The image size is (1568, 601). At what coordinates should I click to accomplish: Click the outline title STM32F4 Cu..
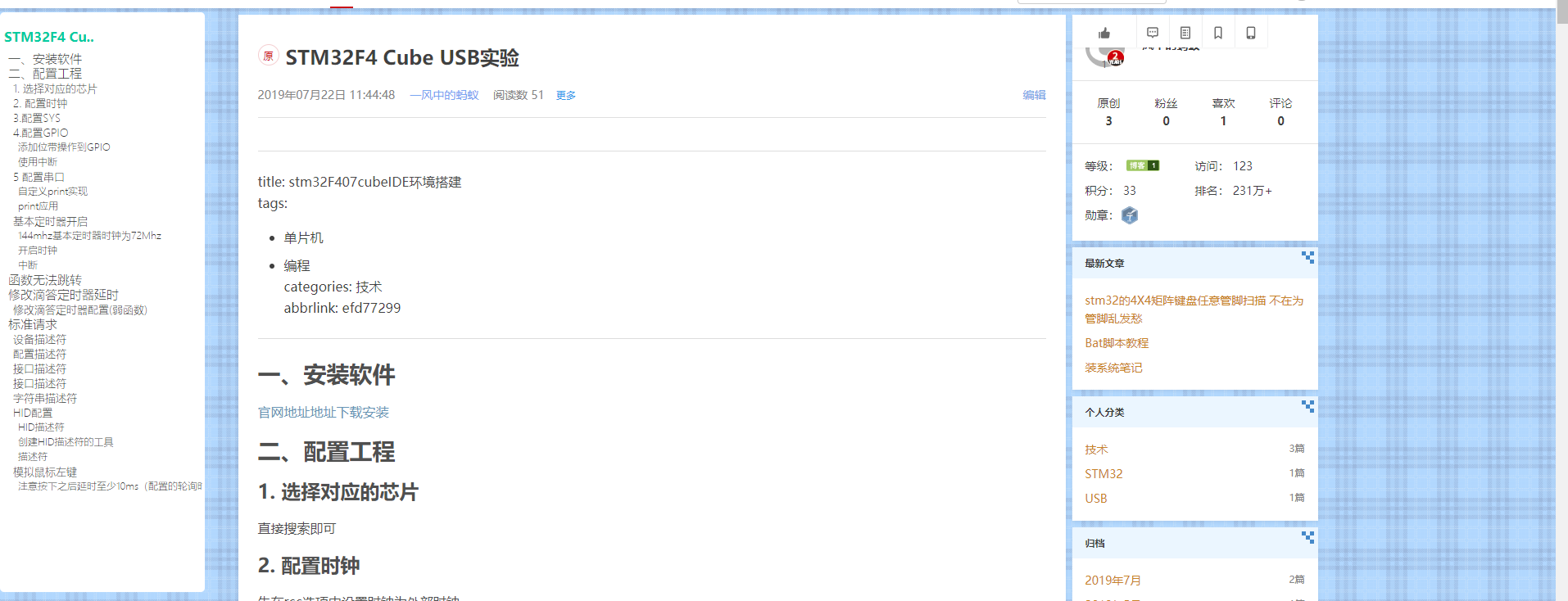tap(49, 37)
